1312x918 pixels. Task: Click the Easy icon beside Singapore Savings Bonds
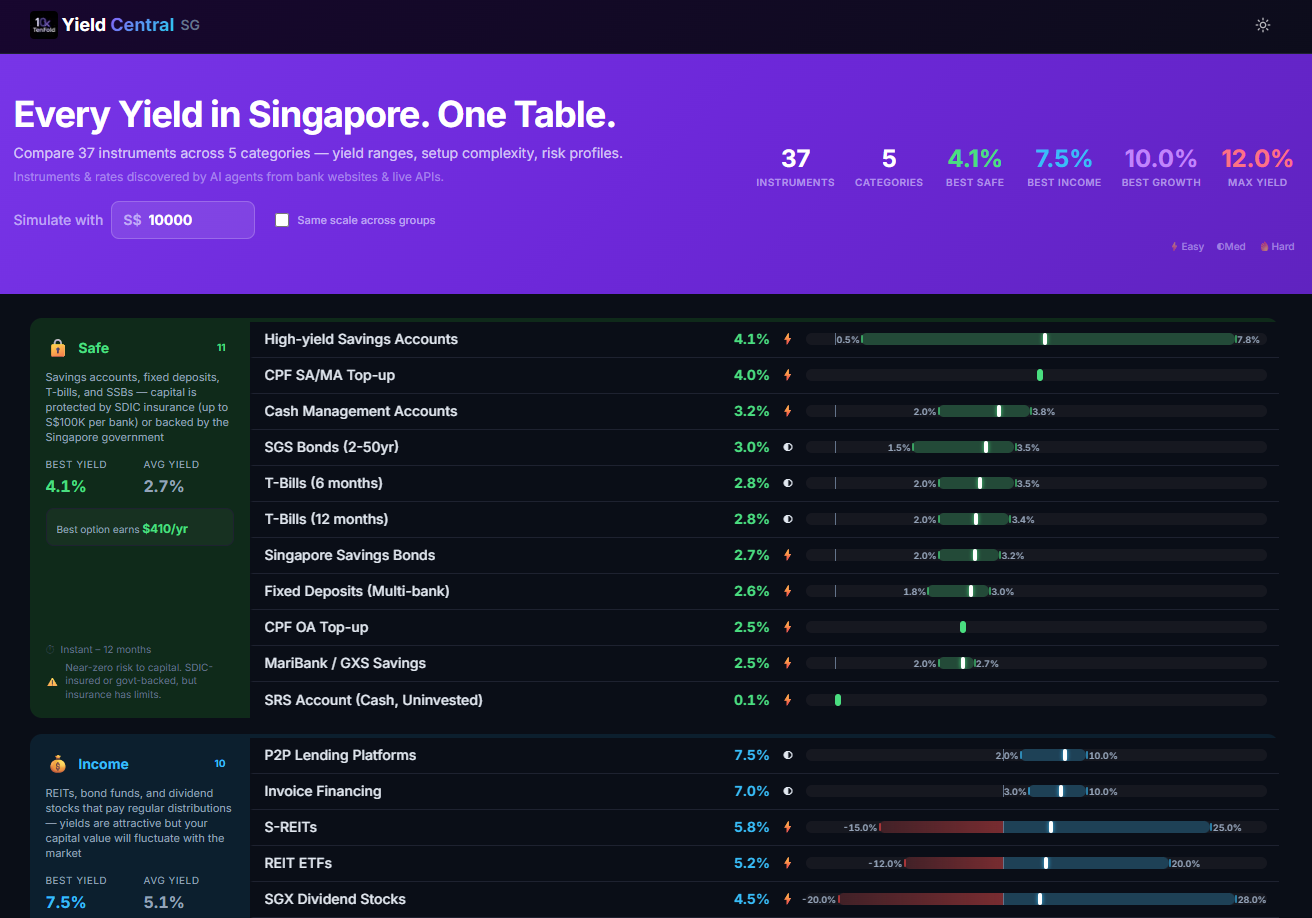pyautogui.click(x=787, y=555)
